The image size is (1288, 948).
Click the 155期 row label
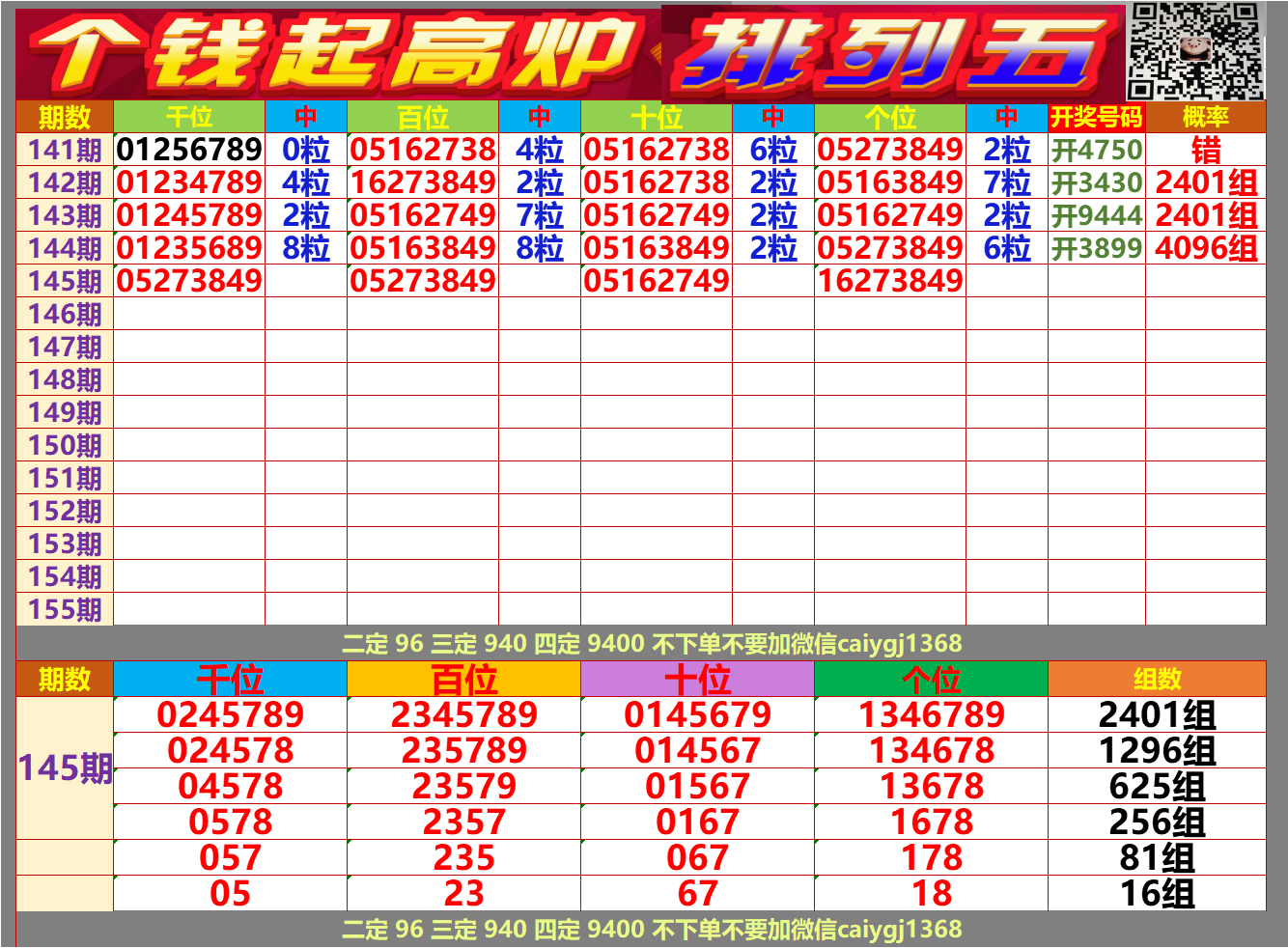click(x=65, y=609)
